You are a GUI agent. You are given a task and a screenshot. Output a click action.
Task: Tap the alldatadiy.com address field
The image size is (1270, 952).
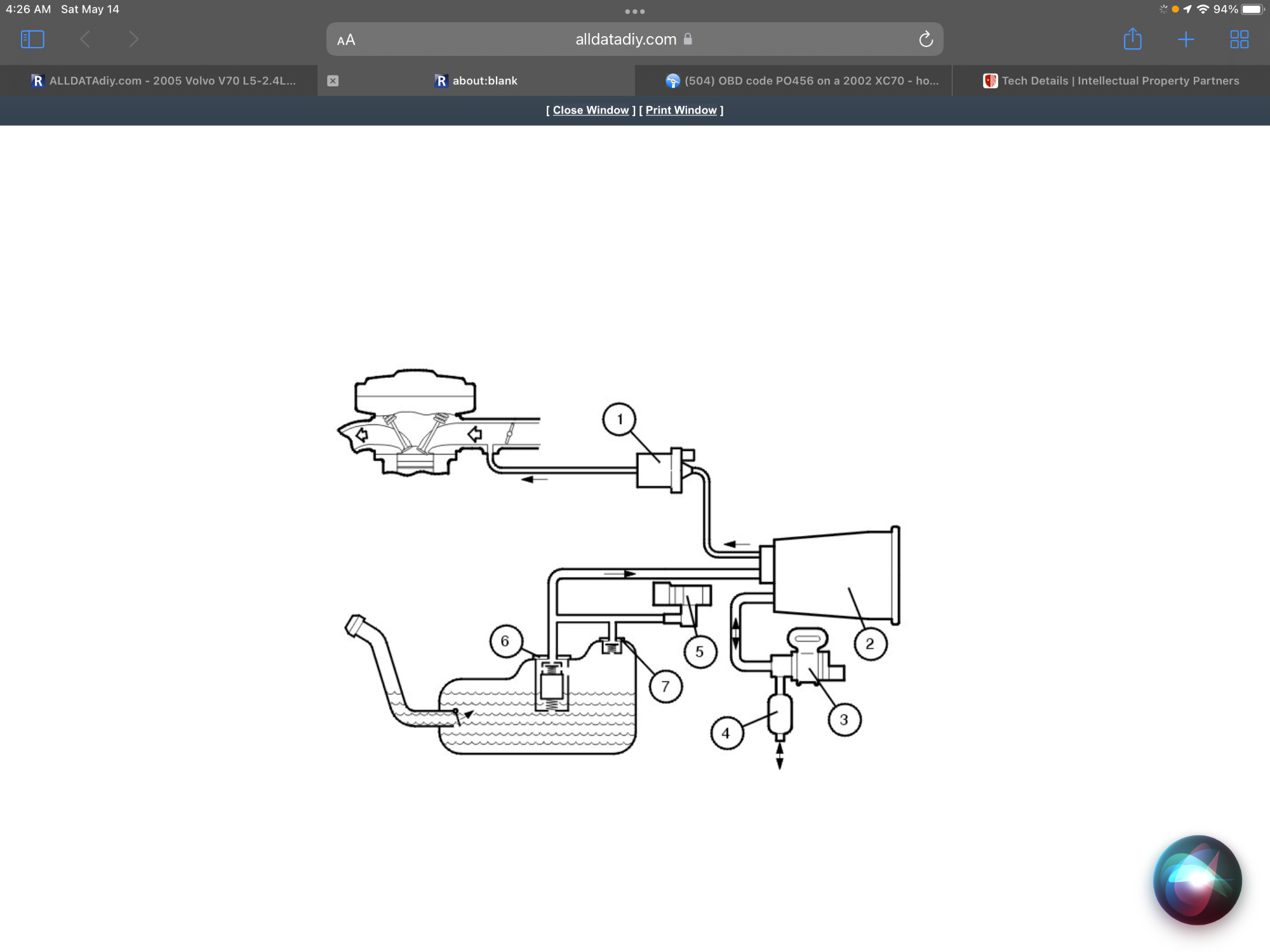(625, 39)
